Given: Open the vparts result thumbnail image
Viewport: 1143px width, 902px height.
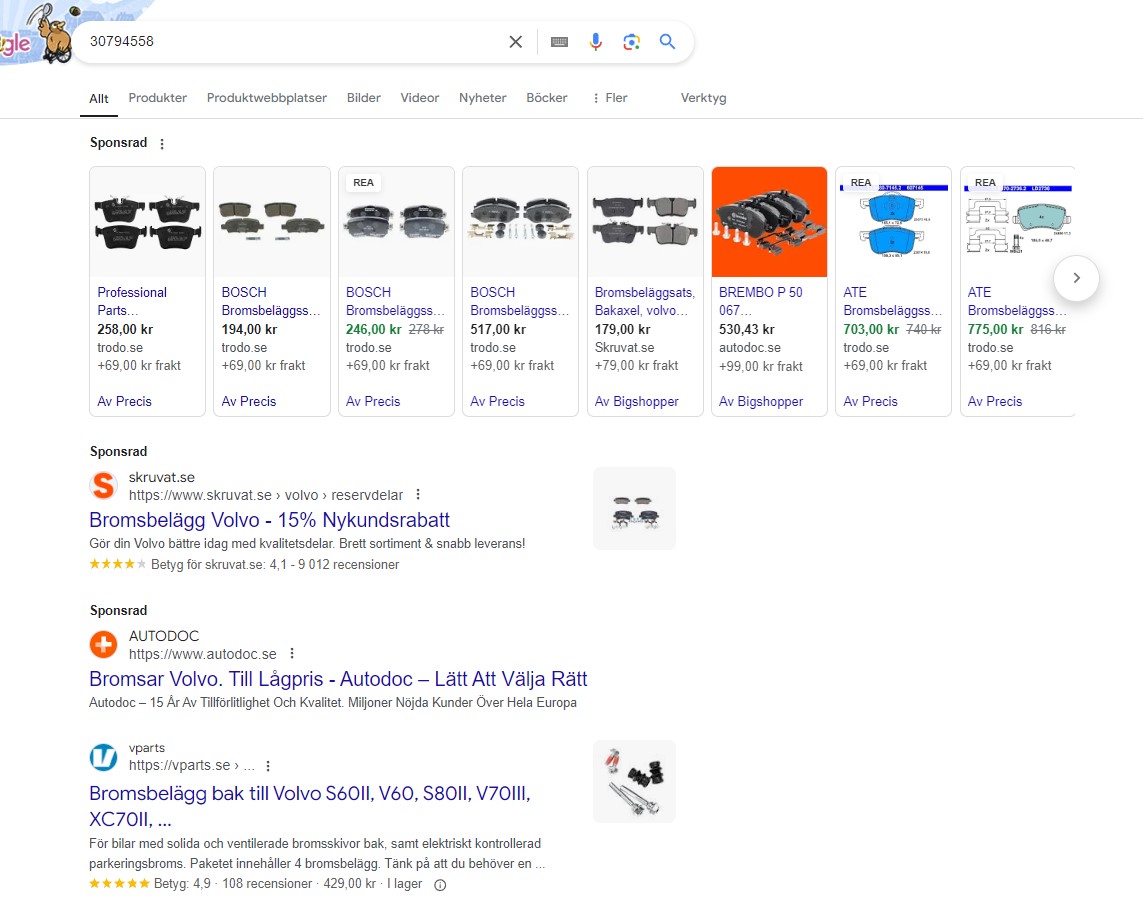Looking at the screenshot, I should 634,782.
